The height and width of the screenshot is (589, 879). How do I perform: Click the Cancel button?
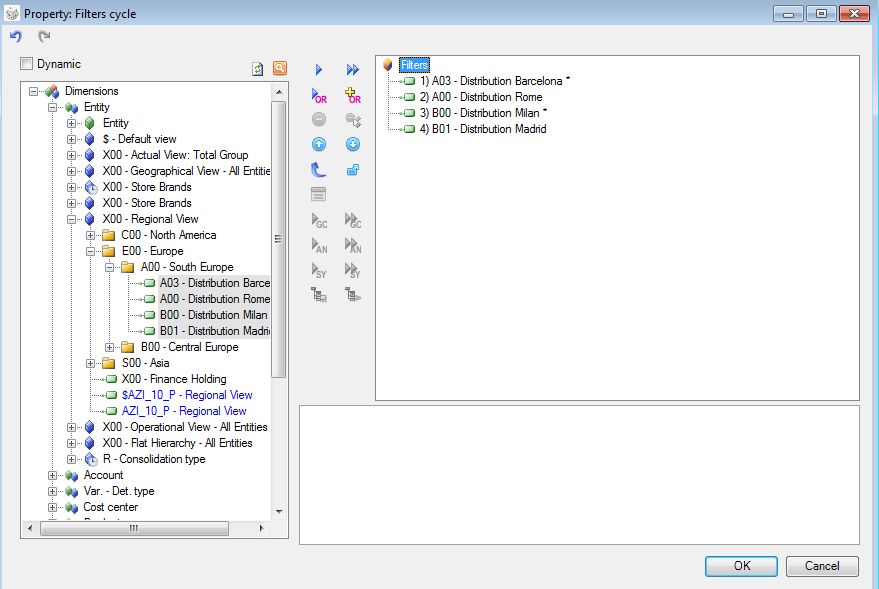pyautogui.click(x=822, y=566)
